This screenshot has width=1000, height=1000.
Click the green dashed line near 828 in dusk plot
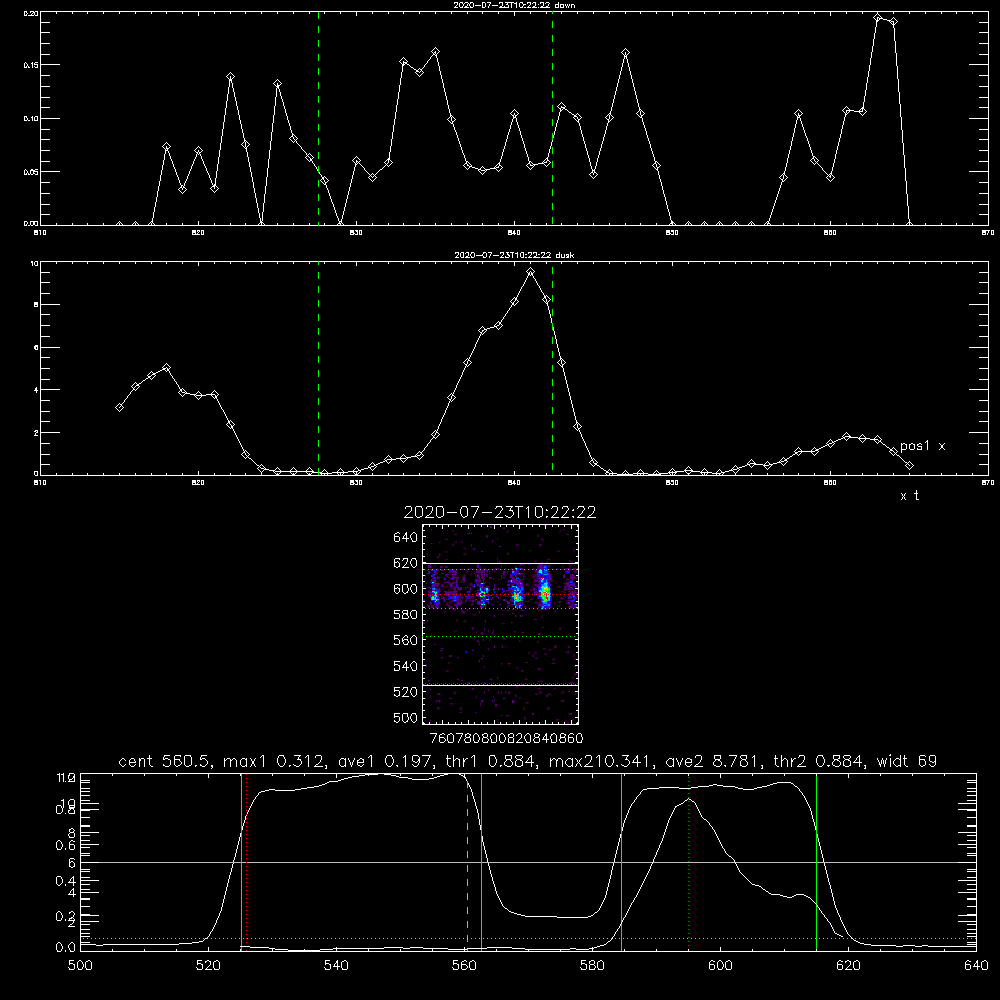point(318,368)
